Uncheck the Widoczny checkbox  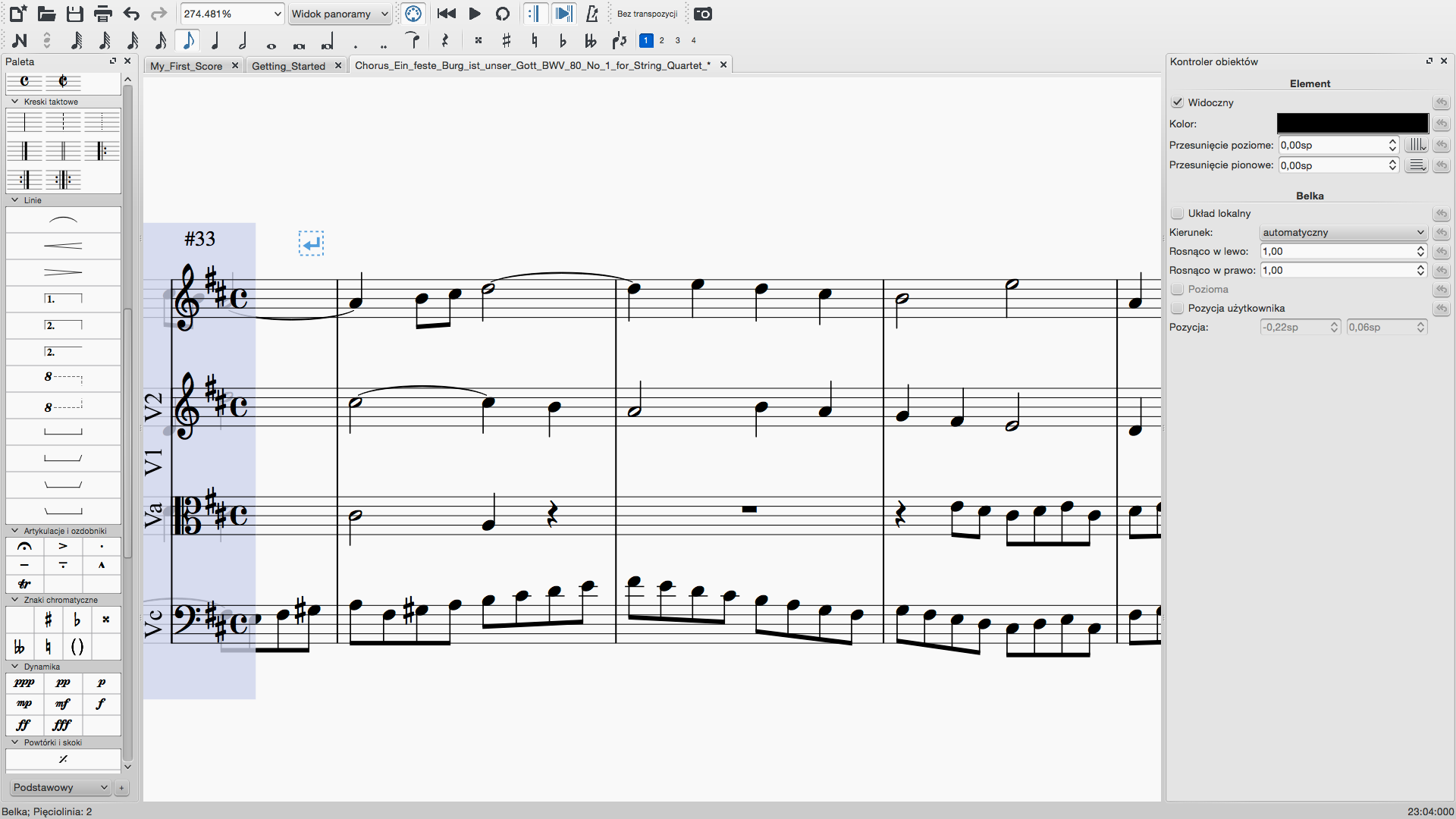coord(1178,102)
